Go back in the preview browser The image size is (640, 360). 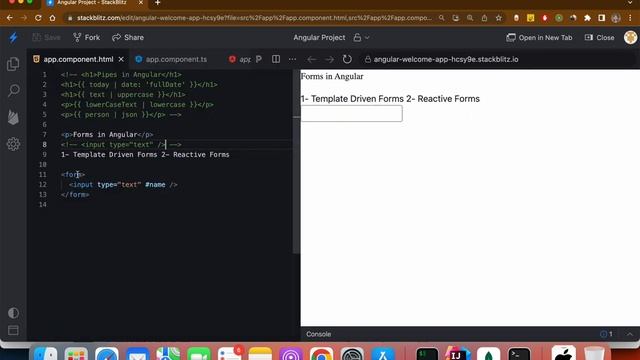tap(312, 59)
